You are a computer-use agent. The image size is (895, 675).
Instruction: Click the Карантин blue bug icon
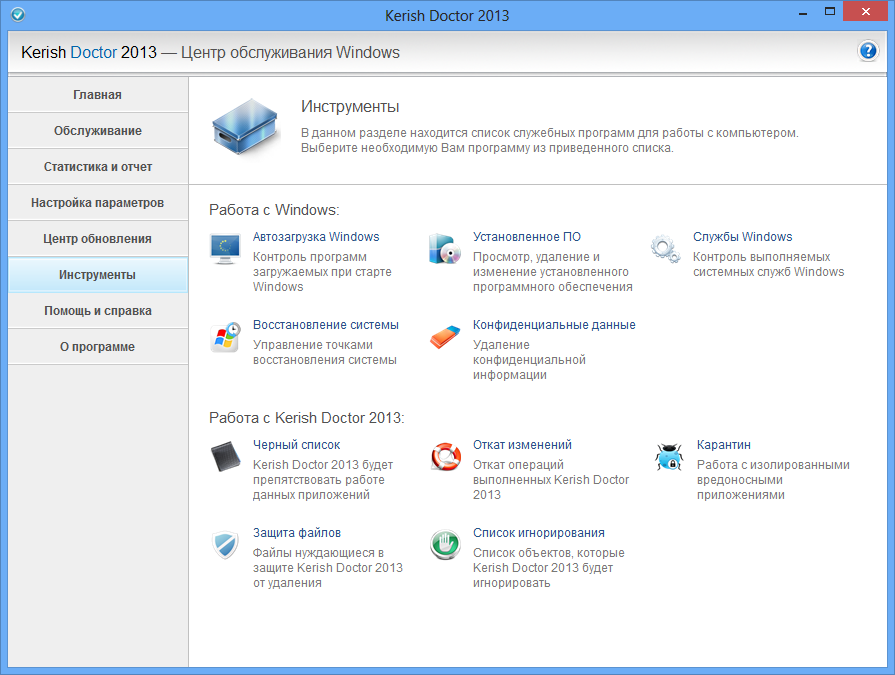[x=669, y=456]
